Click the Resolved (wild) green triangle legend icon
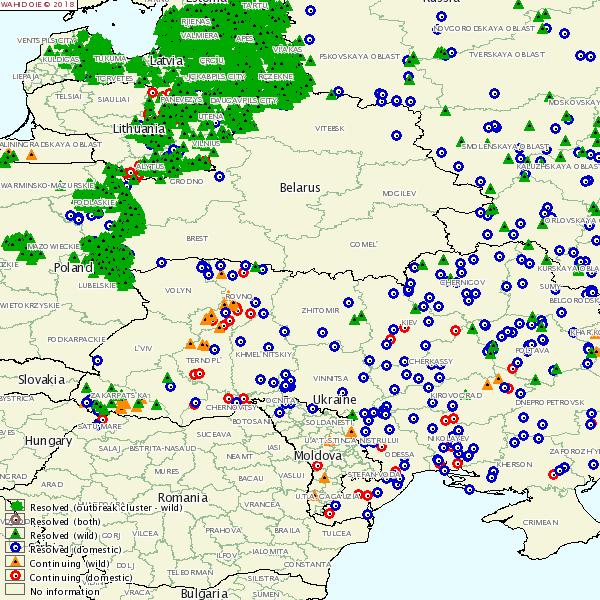 (15, 533)
